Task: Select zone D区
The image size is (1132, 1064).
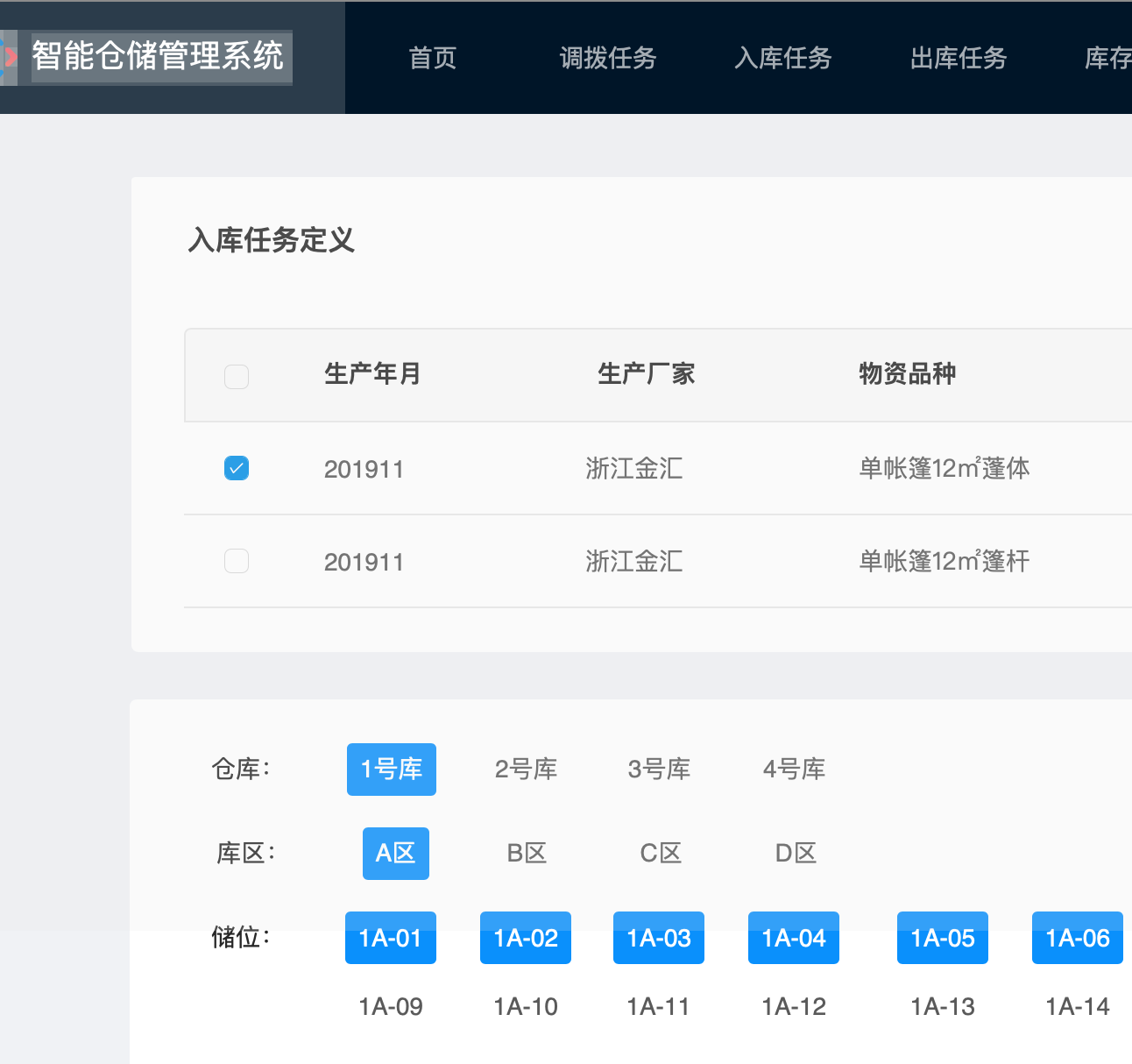Action: point(796,854)
